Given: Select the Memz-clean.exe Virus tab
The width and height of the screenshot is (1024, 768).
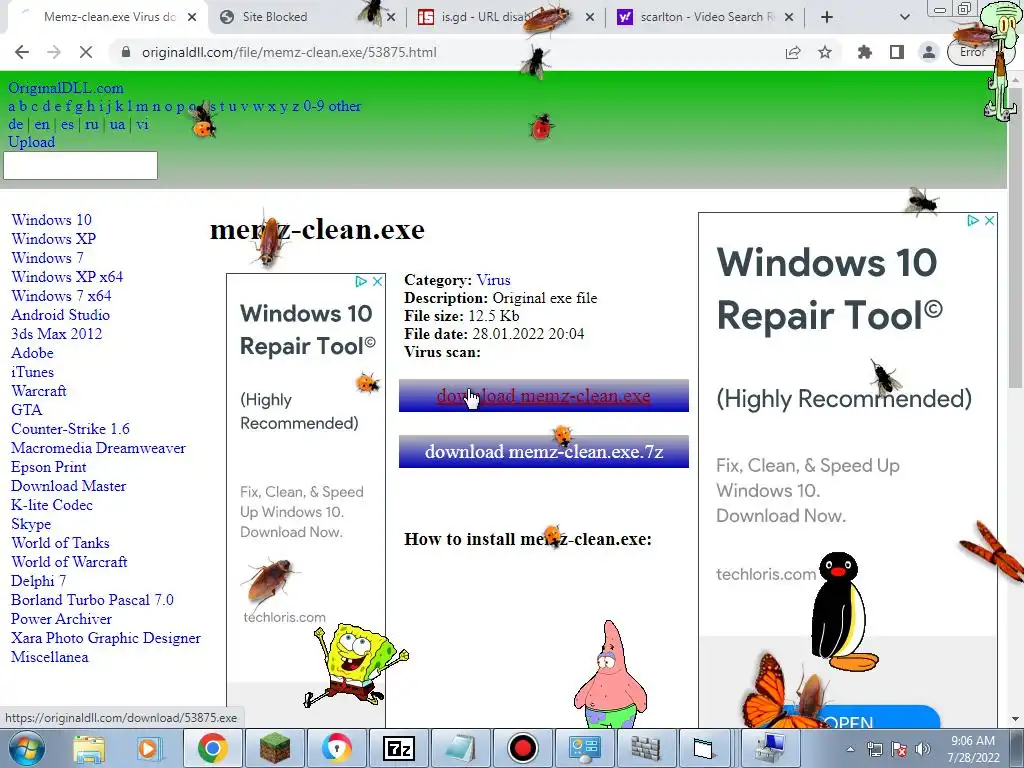Looking at the screenshot, I should coord(109,17).
